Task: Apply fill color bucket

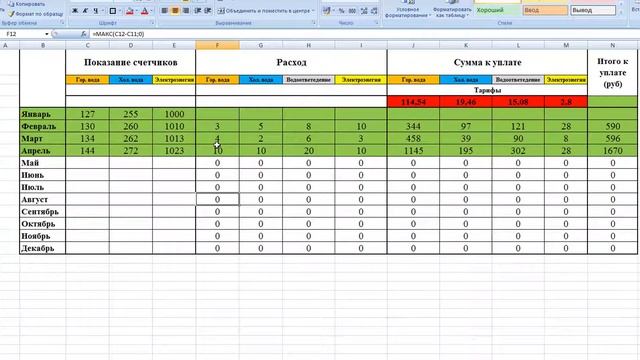Action: 130,11
